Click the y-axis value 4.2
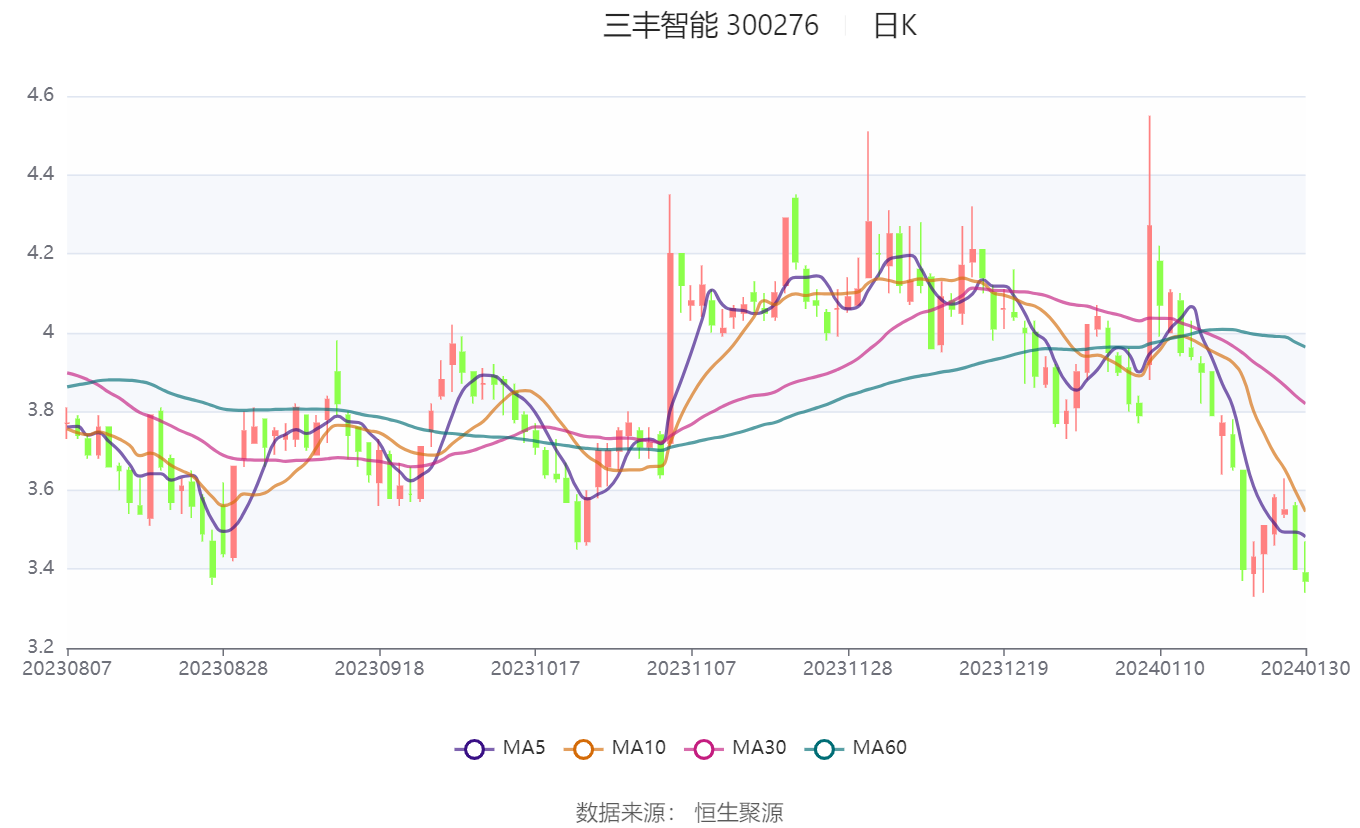 40,254
